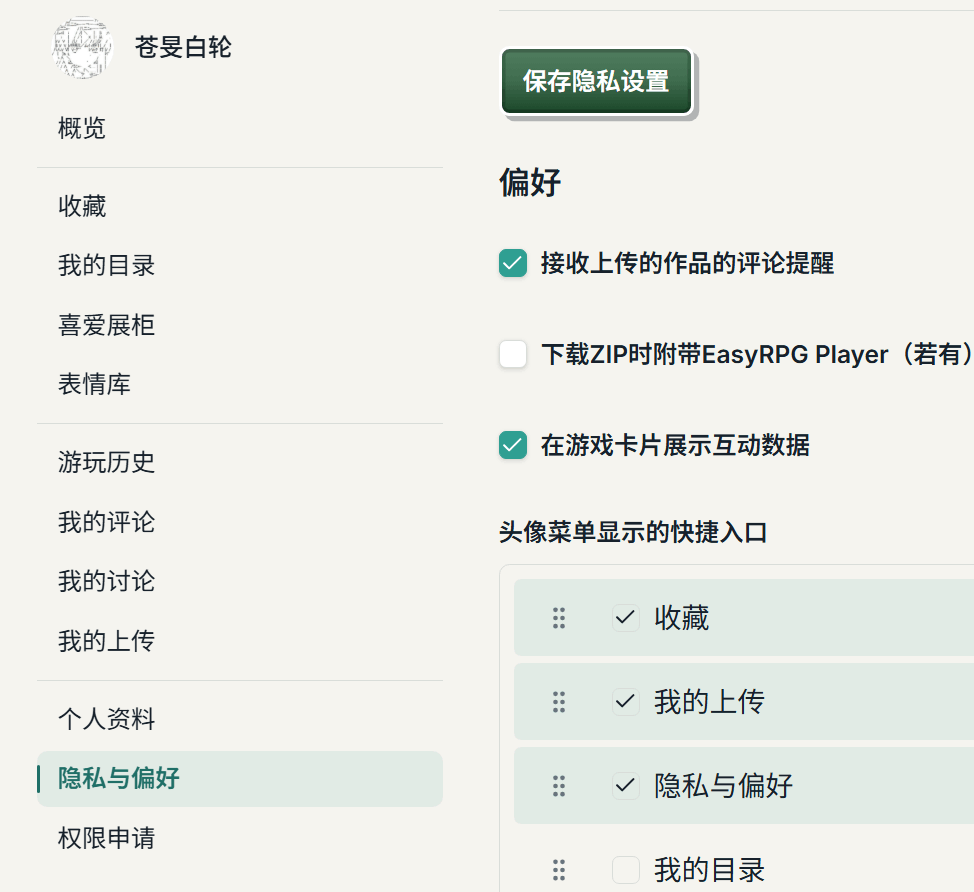Toggle 在游戏卡片展示互动数据 checkbox
The height and width of the screenshot is (892, 974).
[513, 445]
